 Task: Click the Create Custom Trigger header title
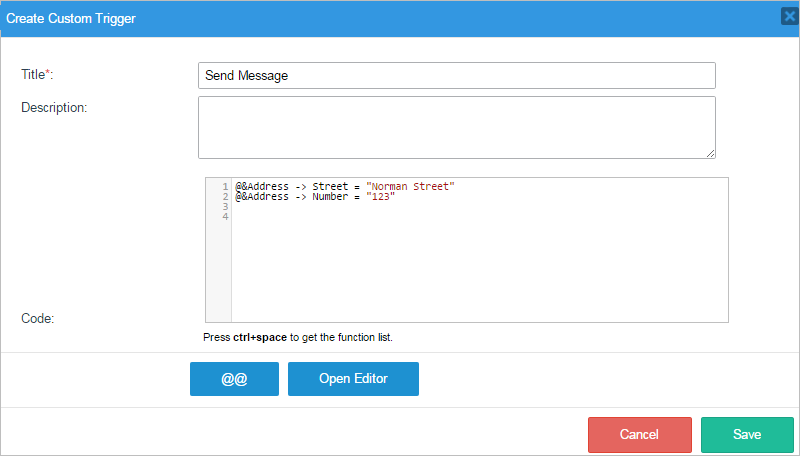(x=71, y=18)
